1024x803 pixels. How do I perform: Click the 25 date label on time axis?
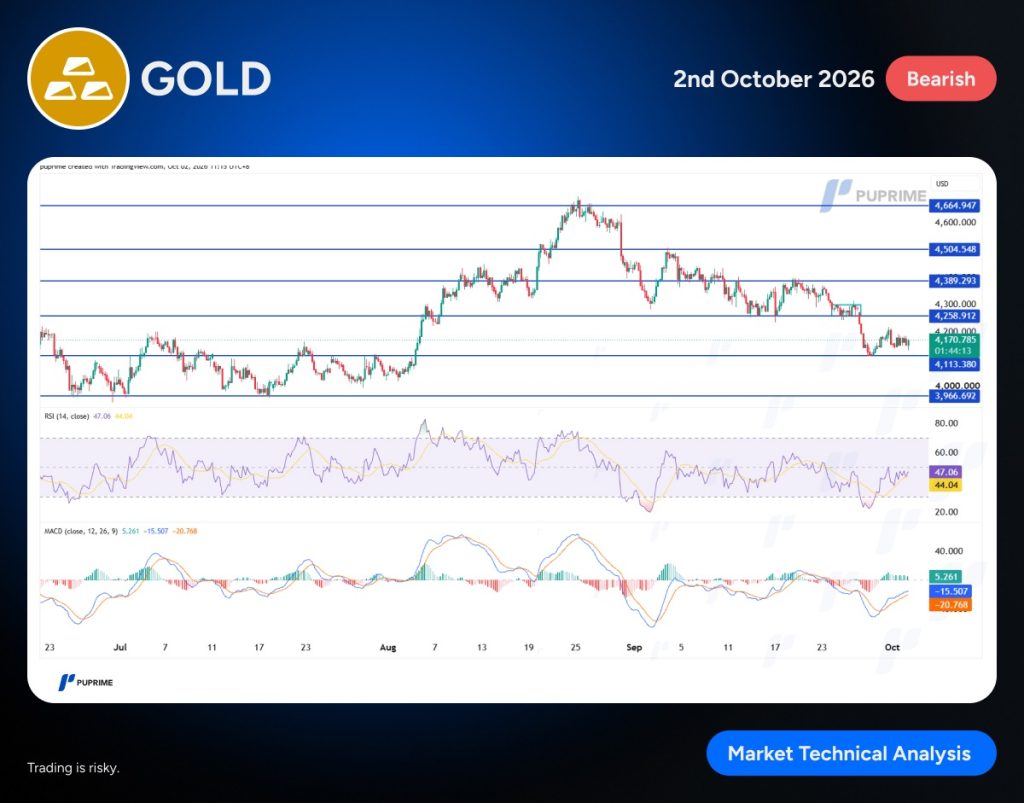575,648
